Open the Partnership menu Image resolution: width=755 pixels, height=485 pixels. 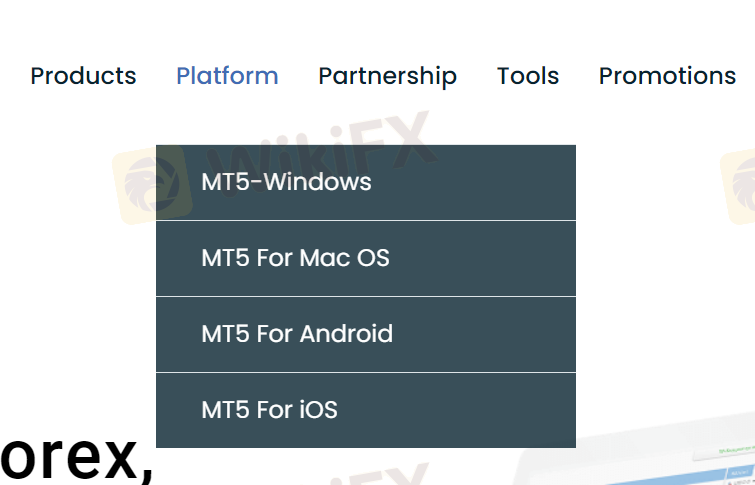tap(387, 76)
